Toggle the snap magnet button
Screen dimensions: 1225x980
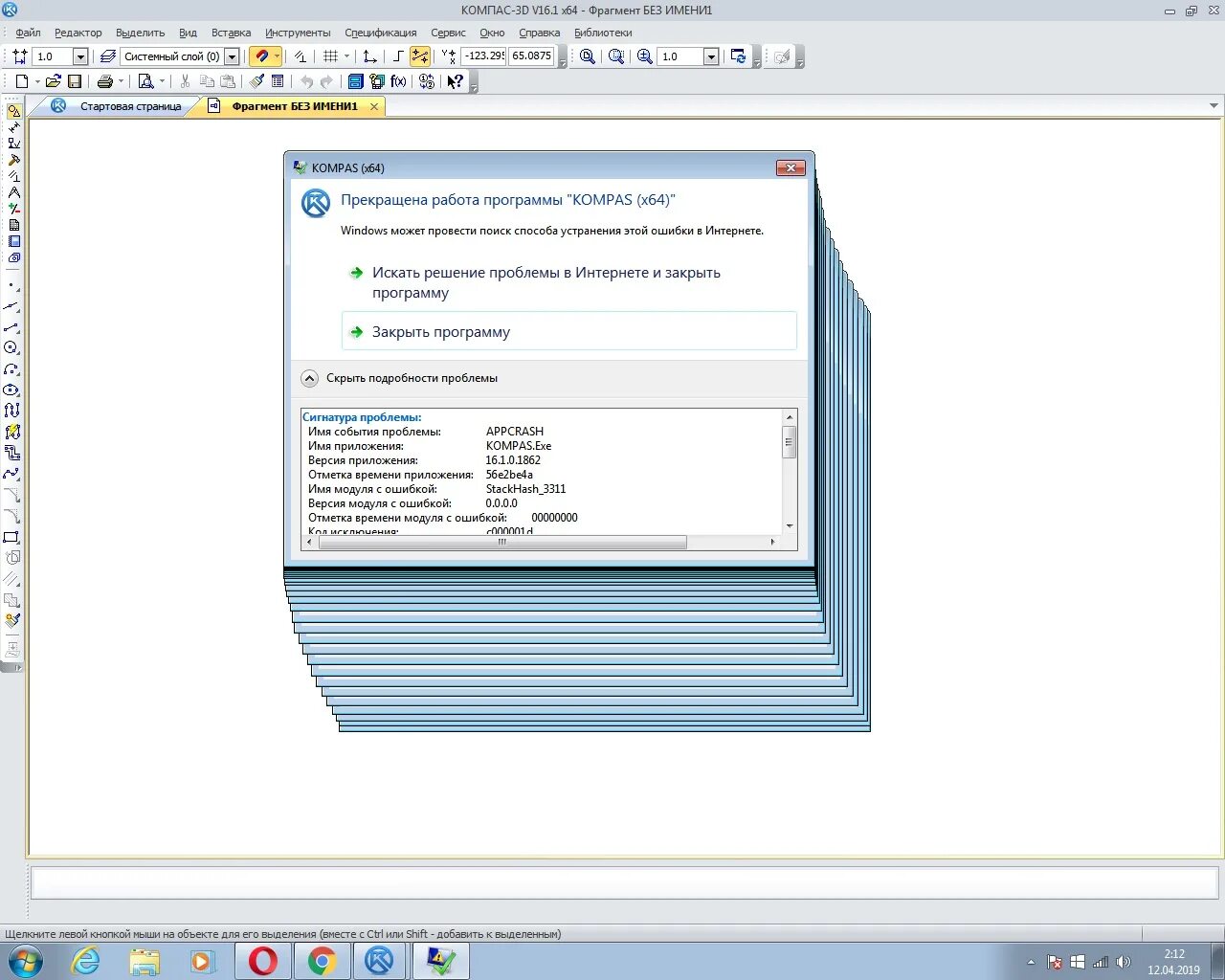[262, 56]
